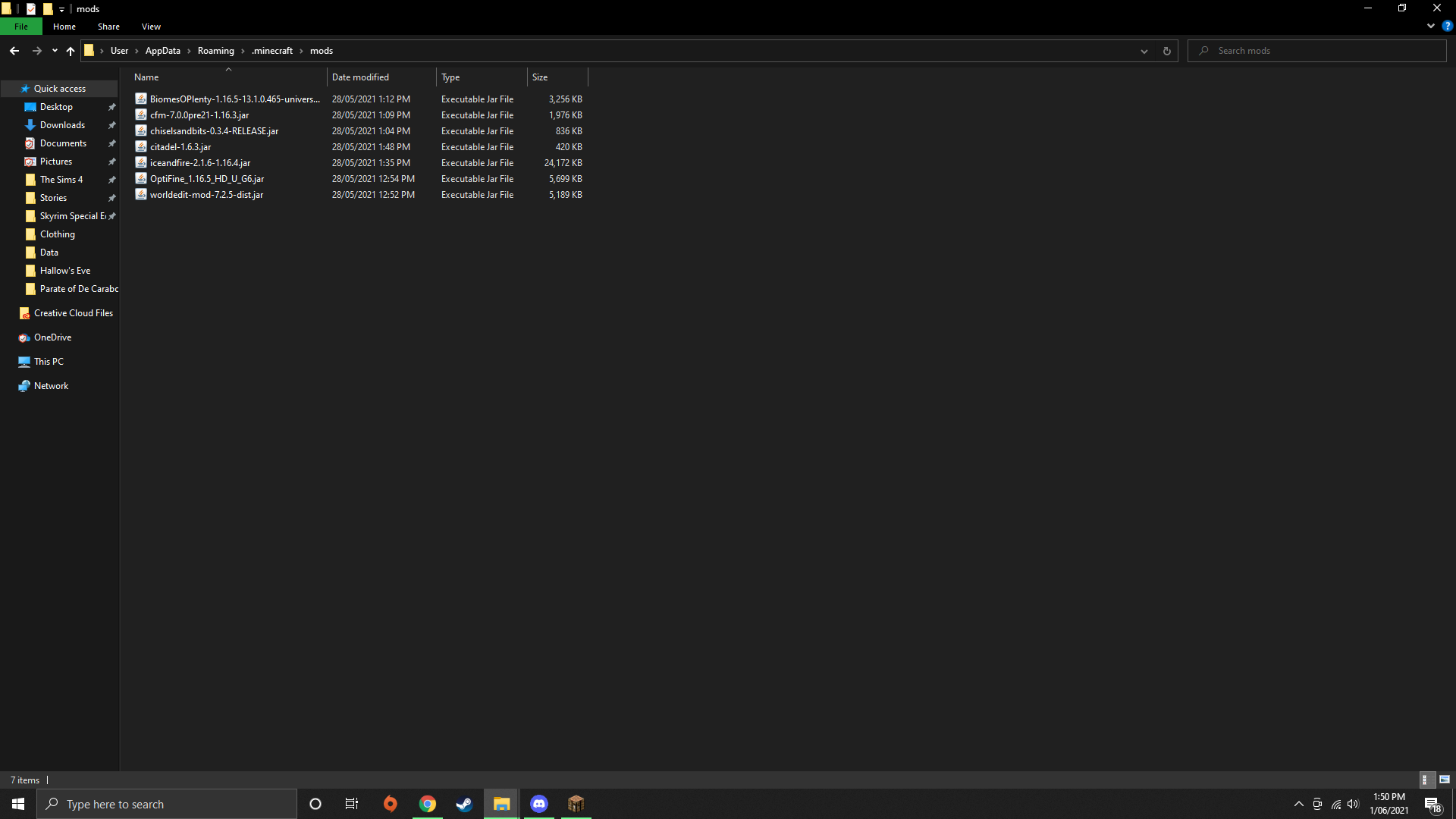Click the User breadcrumb segment
The image size is (1456, 819).
[x=119, y=51]
